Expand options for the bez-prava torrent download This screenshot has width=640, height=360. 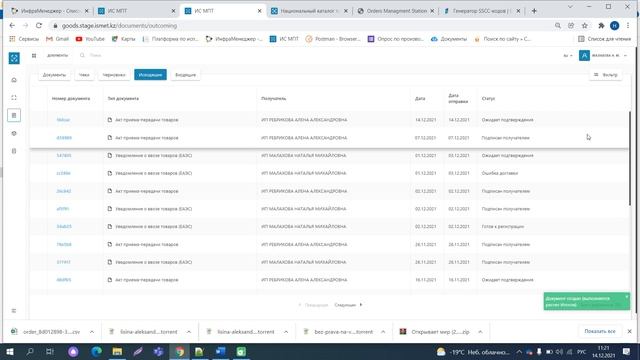click(x=383, y=332)
